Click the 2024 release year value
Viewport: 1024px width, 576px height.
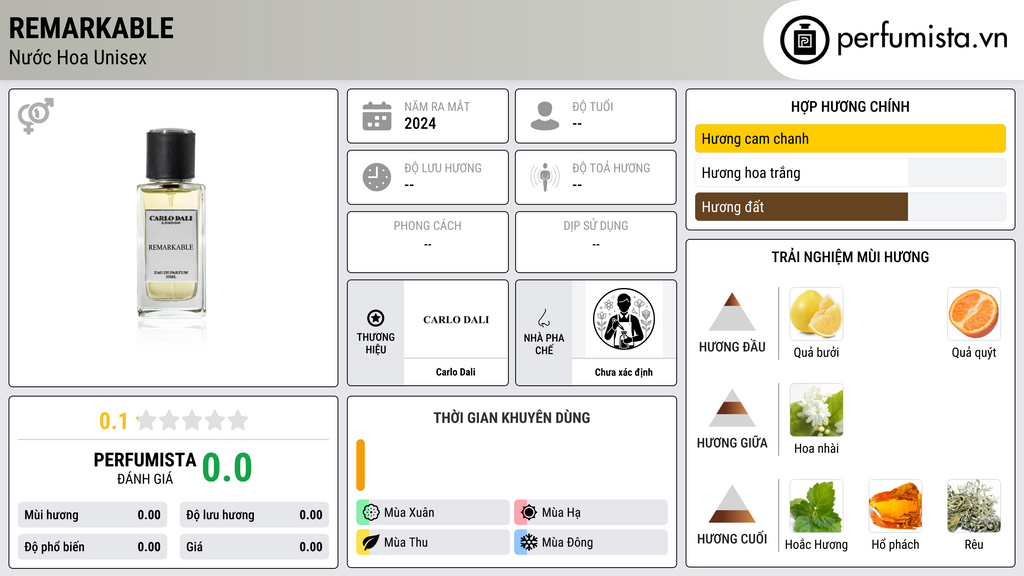pos(420,123)
